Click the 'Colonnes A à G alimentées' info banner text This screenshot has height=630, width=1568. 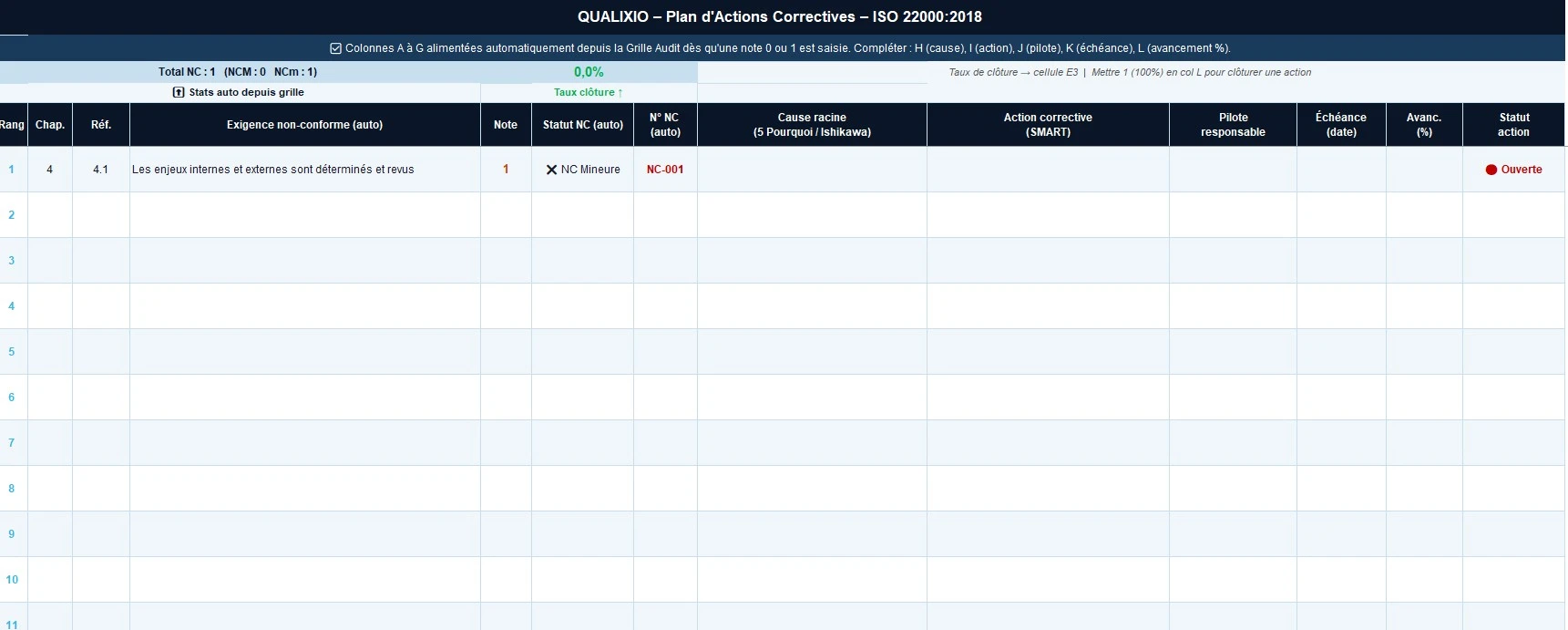[x=787, y=48]
